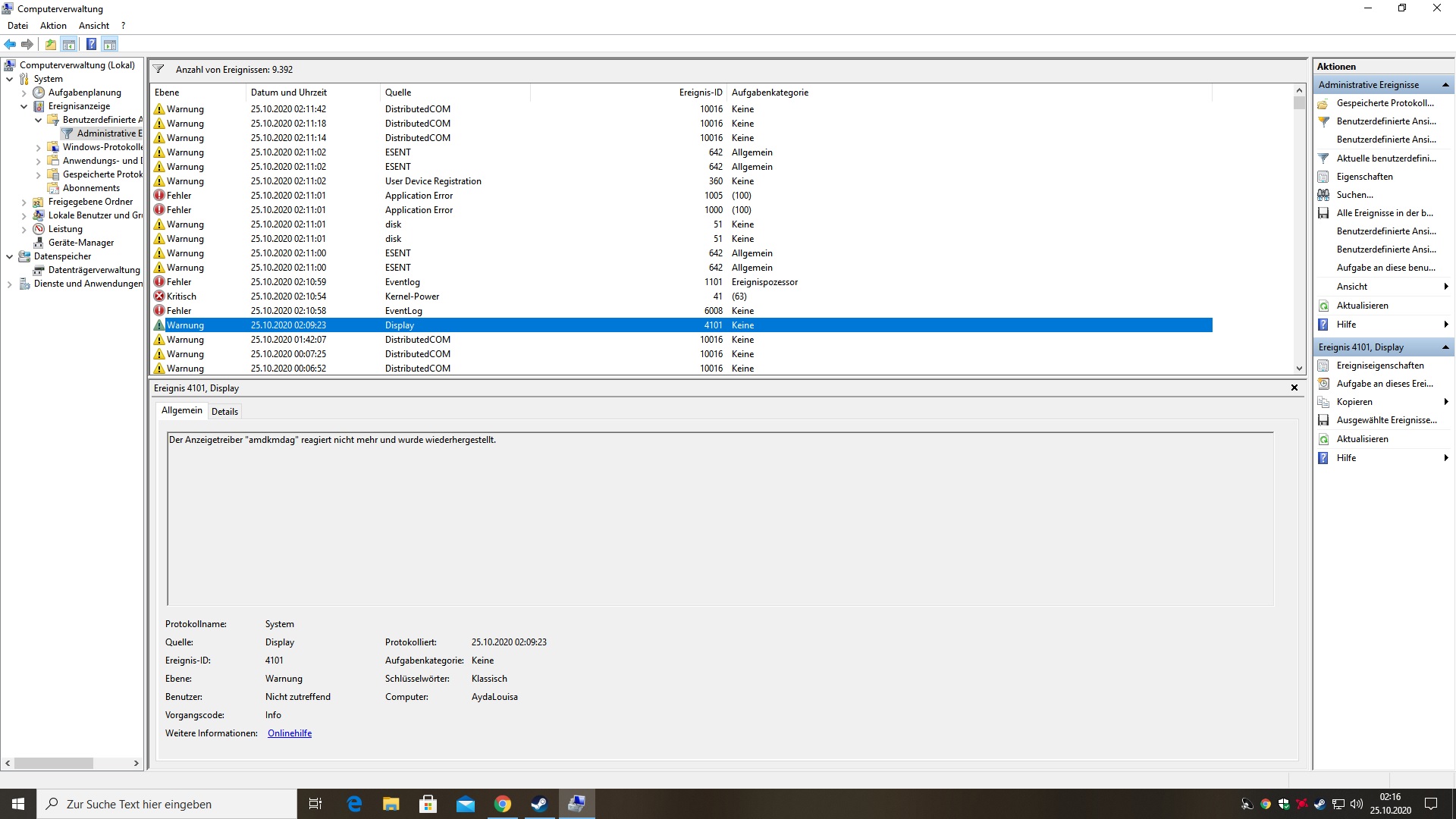Click the filter funnel icon above event list
The image size is (1456, 819).
158,69
